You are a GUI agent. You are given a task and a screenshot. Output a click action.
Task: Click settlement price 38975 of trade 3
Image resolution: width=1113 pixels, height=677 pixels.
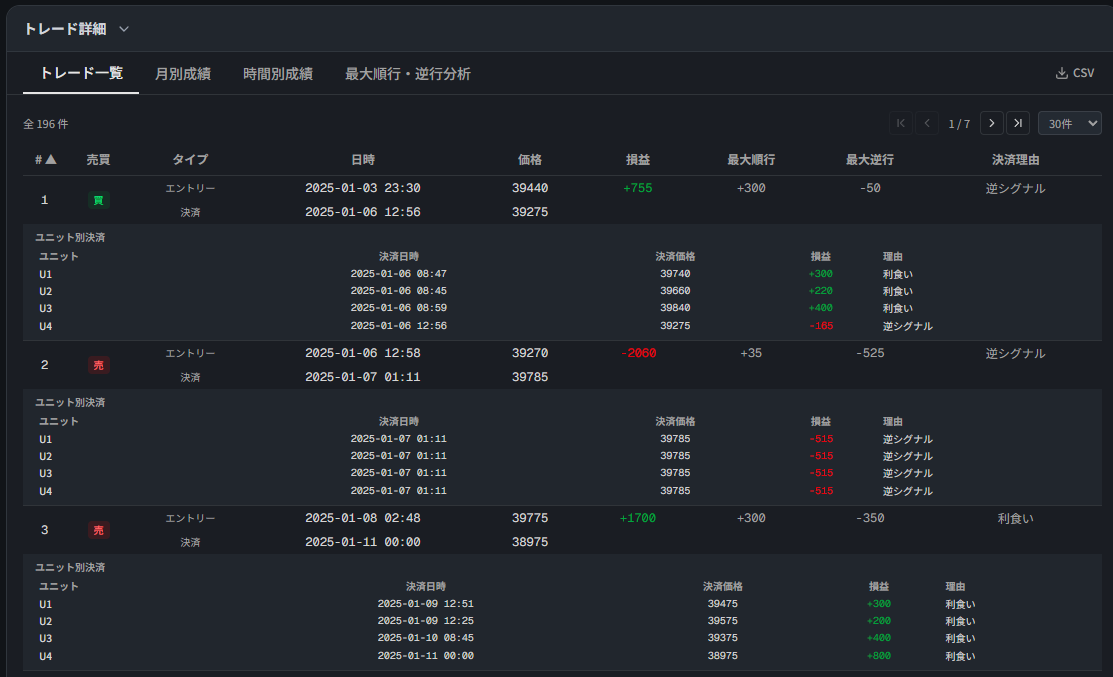[x=530, y=542]
